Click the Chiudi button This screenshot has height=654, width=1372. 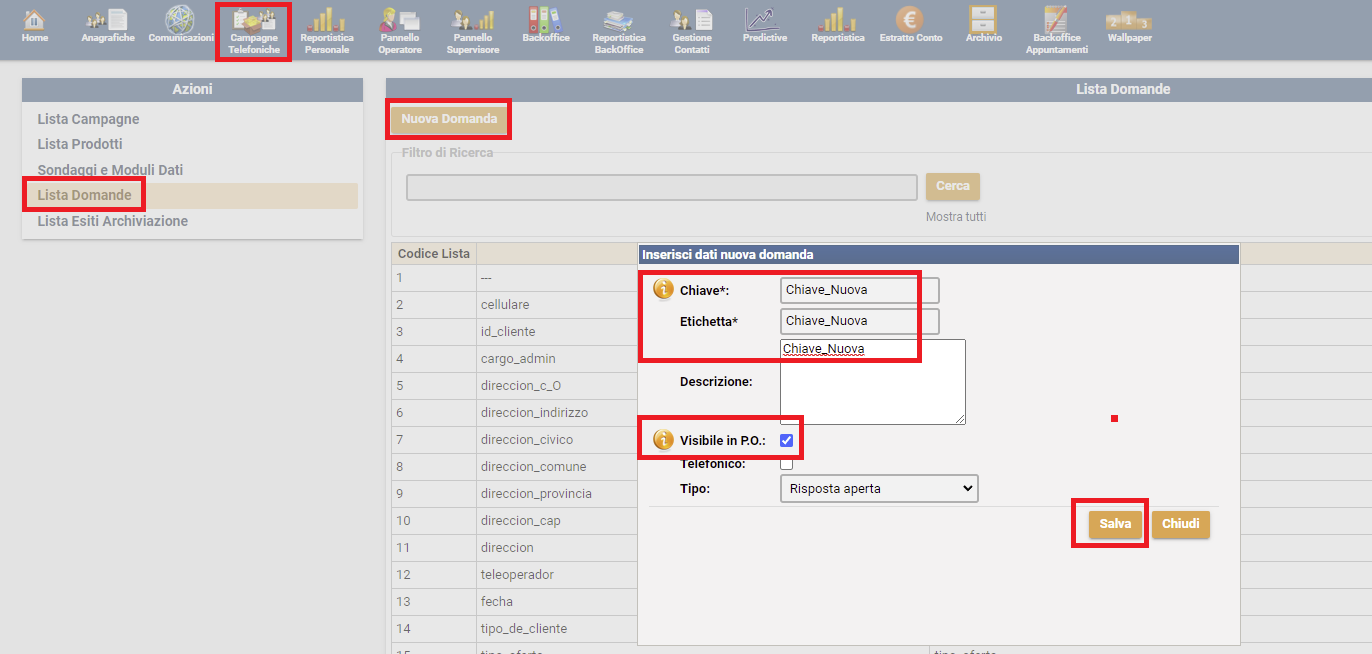(1180, 524)
